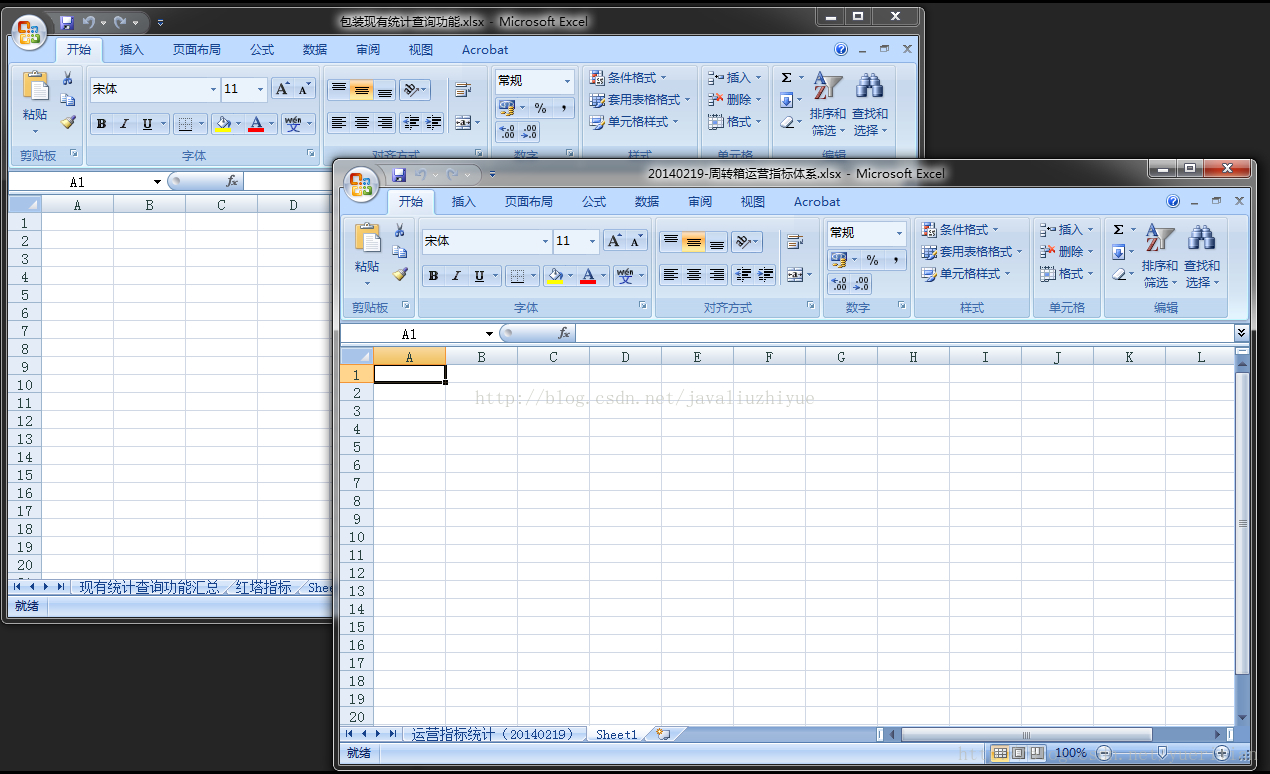Select the 运营指标统计（20140219）sheet tab

(x=494, y=734)
